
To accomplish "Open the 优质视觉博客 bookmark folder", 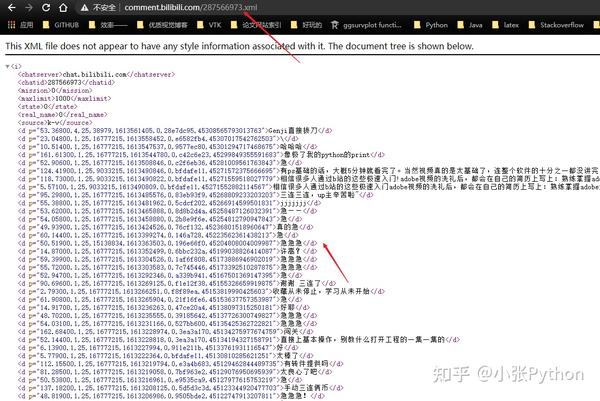I will tap(162, 25).
